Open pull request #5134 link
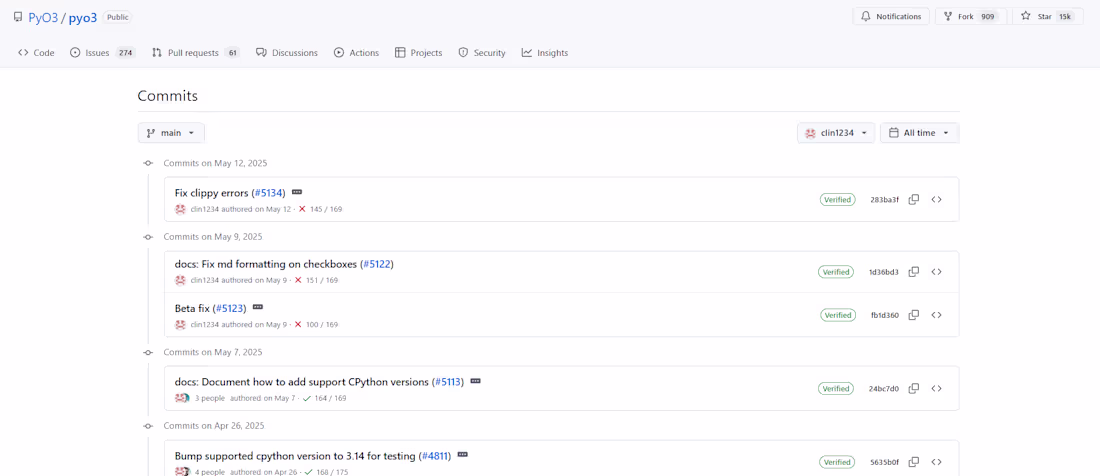 (x=269, y=193)
